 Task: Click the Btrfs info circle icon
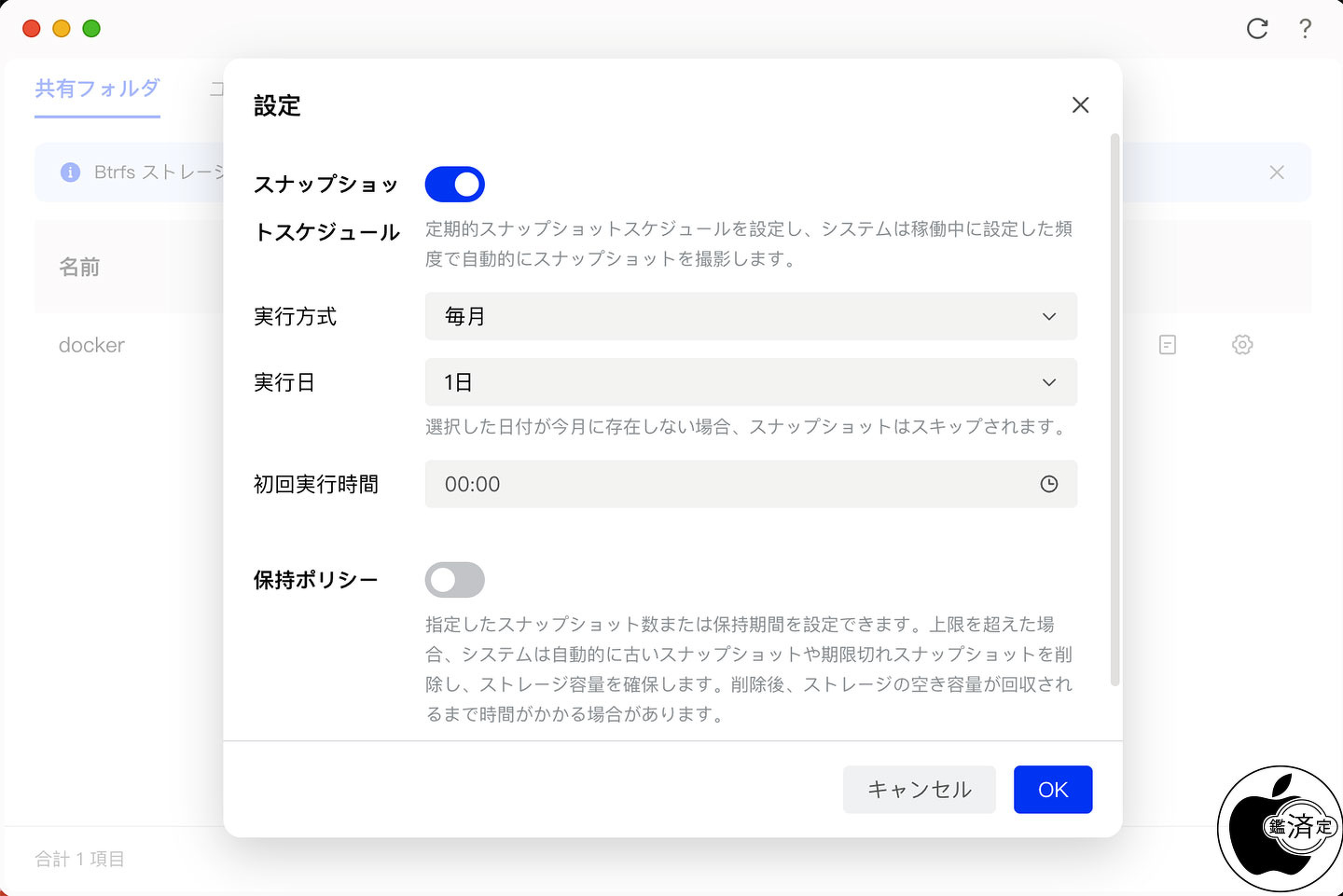point(70,172)
